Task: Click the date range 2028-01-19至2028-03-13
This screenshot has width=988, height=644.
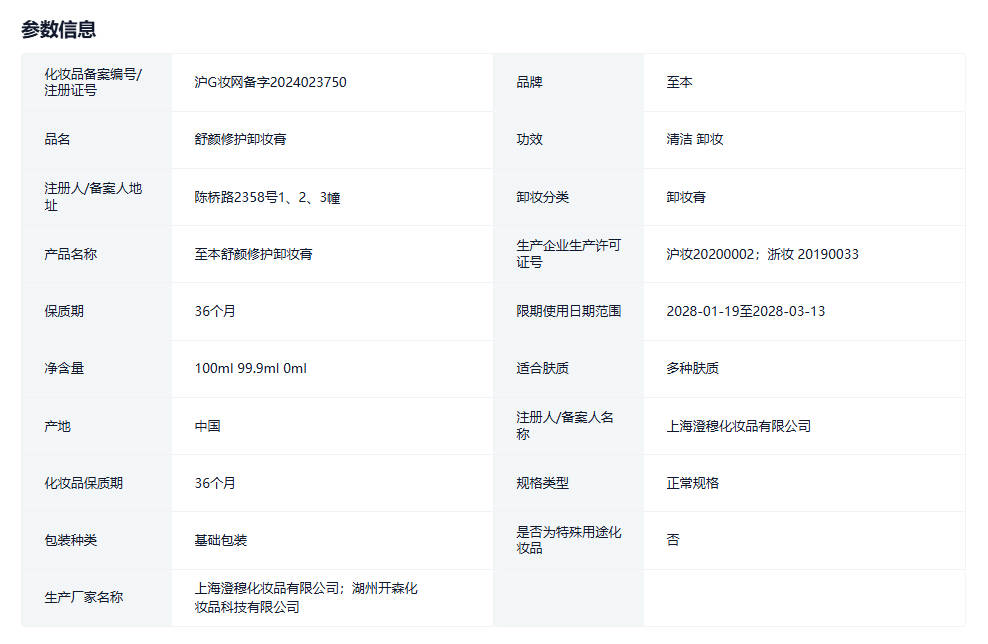Action: [x=745, y=311]
